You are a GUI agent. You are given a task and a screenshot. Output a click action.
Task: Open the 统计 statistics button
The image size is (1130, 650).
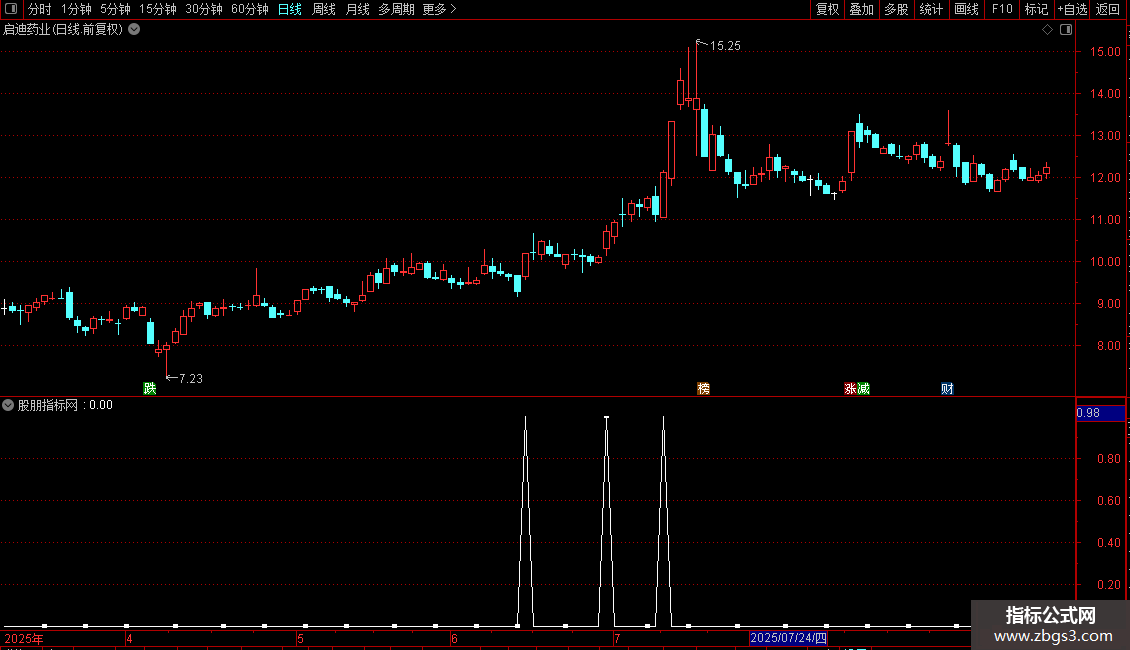[931, 9]
